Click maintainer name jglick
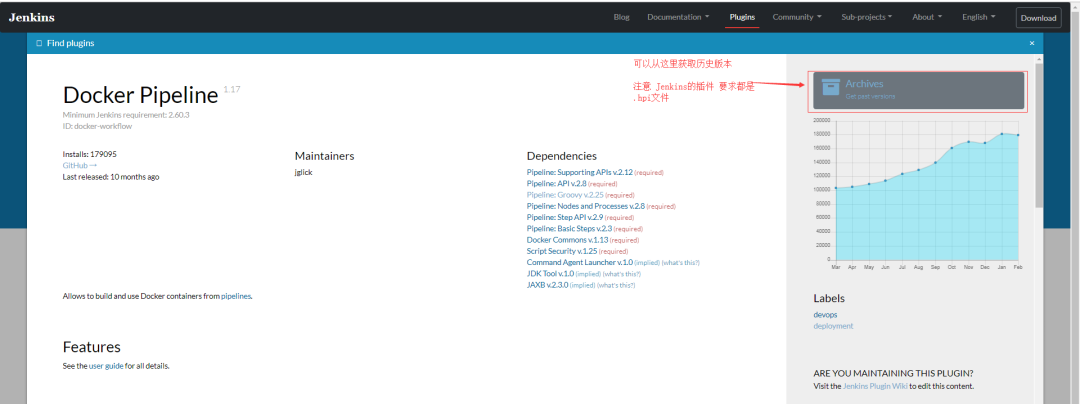The image size is (1080, 404). pyautogui.click(x=304, y=172)
